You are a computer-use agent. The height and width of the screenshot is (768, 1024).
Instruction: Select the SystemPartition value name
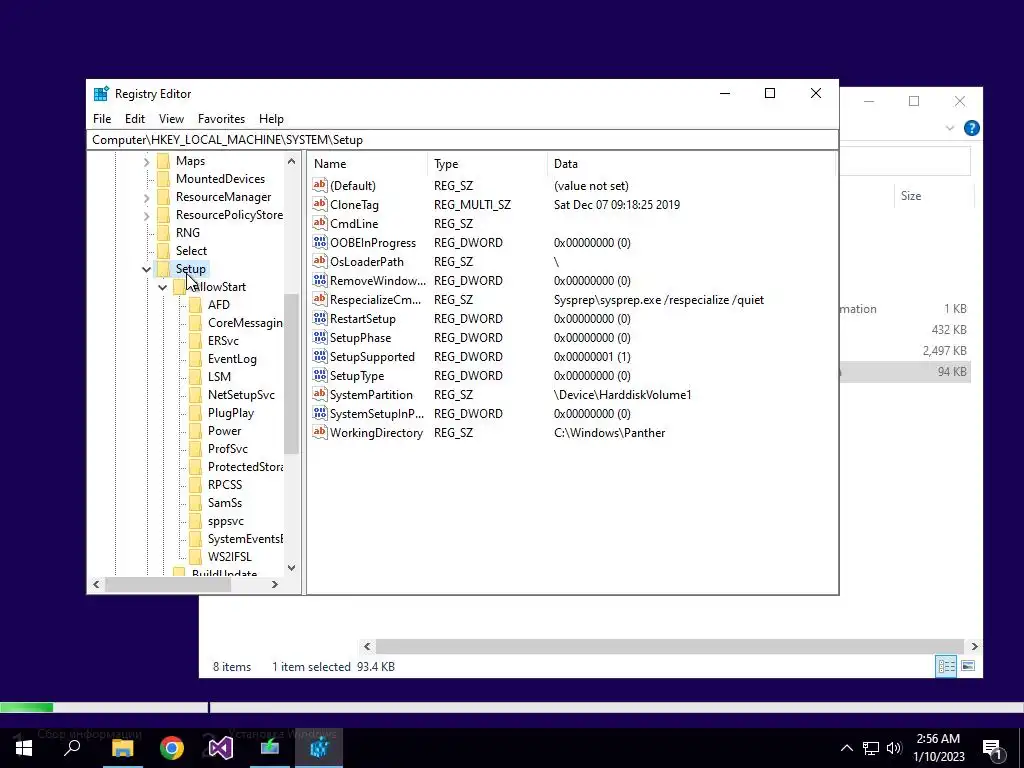(x=371, y=395)
